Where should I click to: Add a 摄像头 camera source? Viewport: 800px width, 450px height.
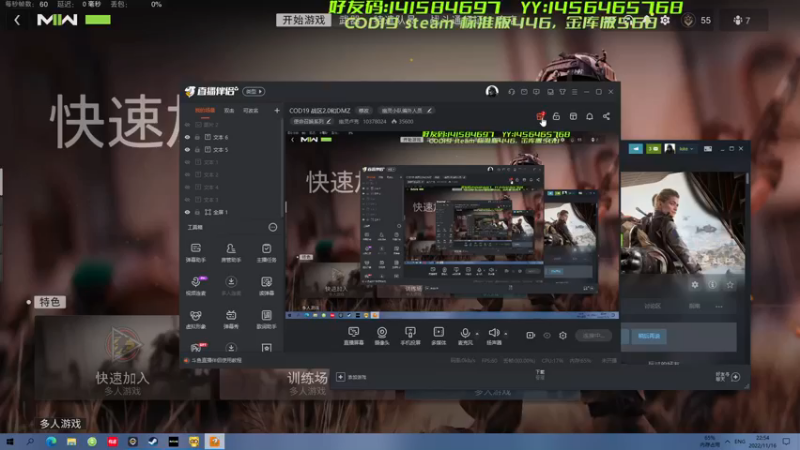[x=382, y=336]
